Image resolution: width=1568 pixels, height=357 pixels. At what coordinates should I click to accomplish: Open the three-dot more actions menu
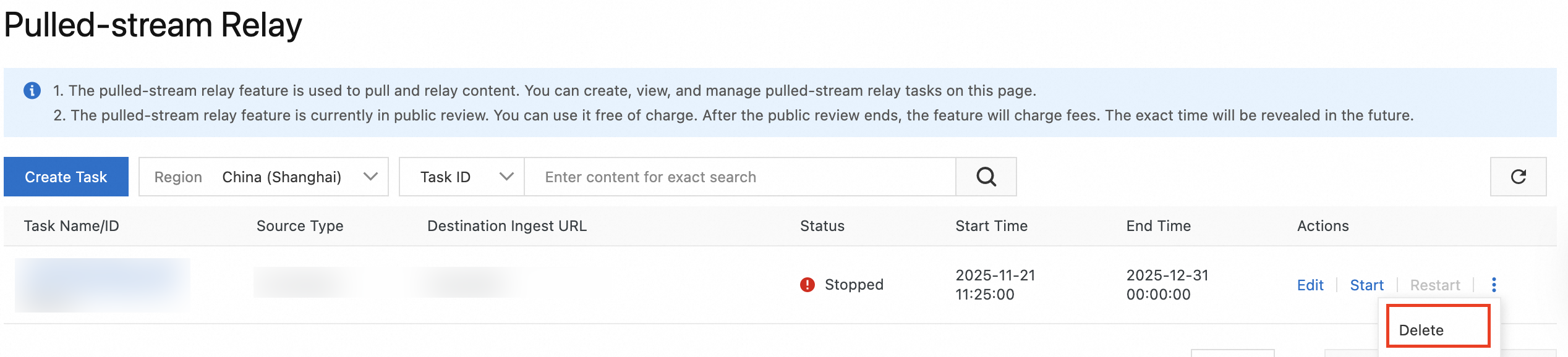point(1494,285)
